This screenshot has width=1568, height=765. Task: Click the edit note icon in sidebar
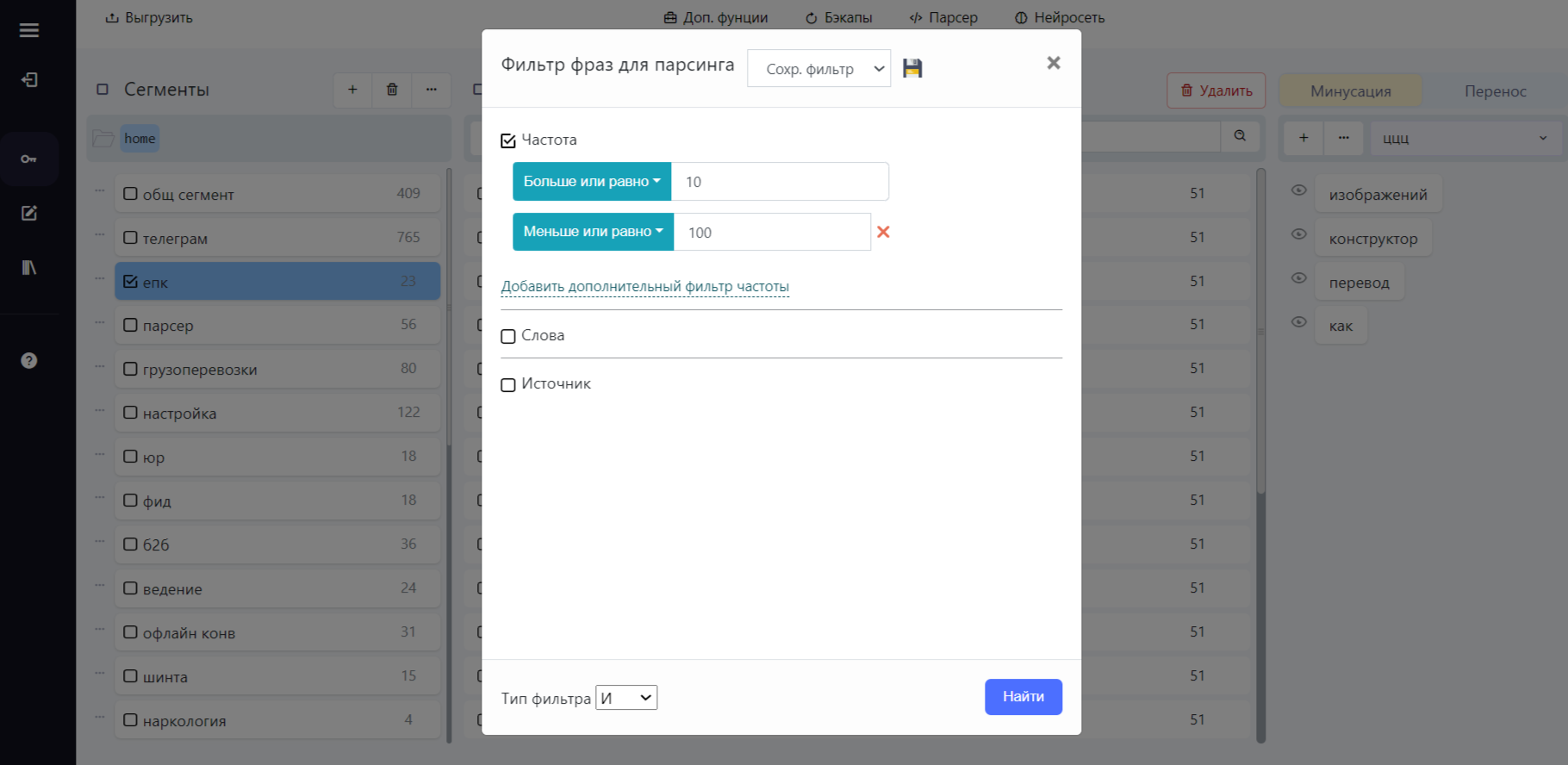click(29, 213)
